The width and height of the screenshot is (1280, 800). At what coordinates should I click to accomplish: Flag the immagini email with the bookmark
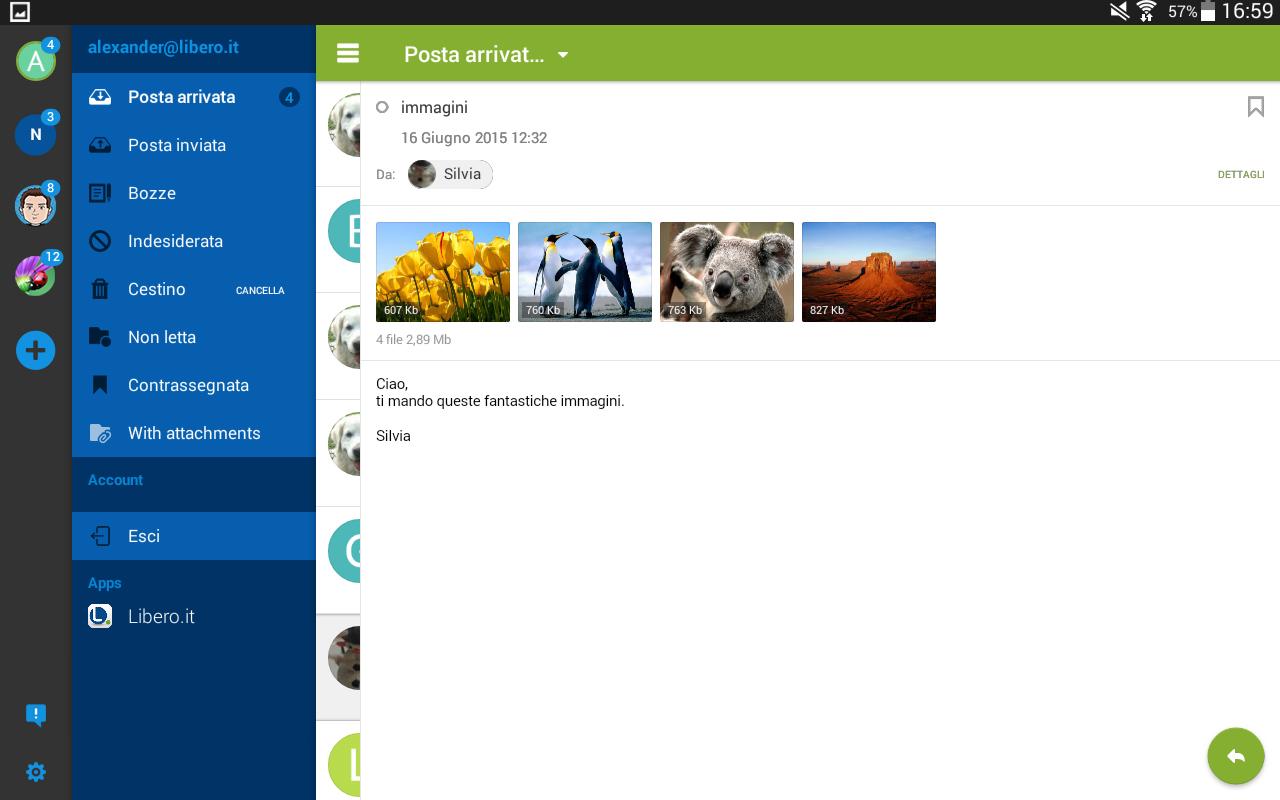coord(1255,107)
